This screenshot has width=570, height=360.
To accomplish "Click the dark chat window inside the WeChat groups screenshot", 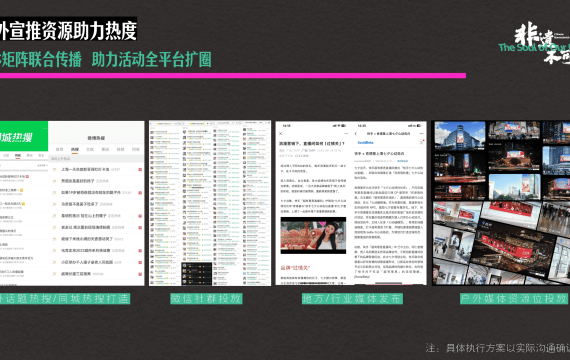I will [197, 273].
